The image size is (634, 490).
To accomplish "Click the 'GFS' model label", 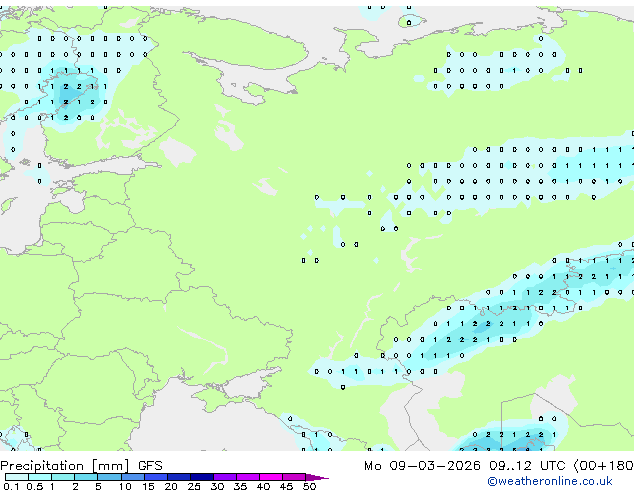I will pyautogui.click(x=150, y=466).
